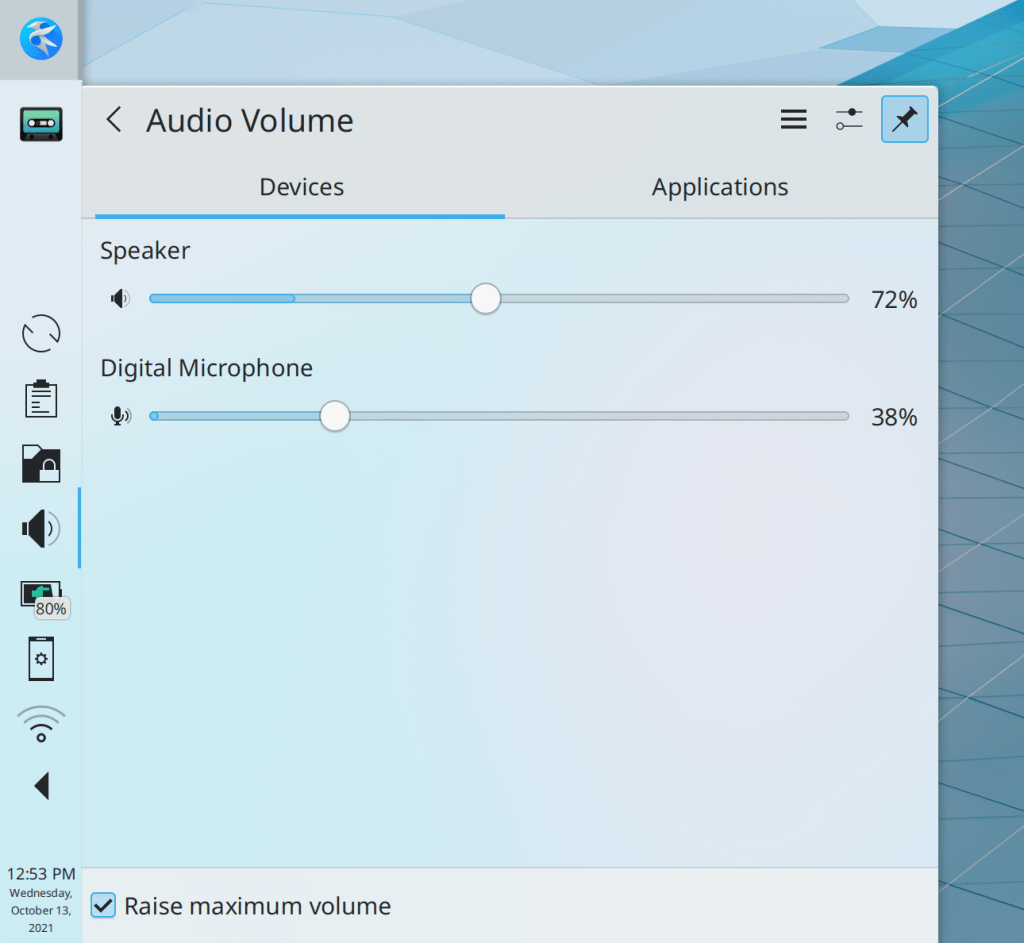Collapse the tray with the back chevron
The width and height of the screenshot is (1024, 943).
pyautogui.click(x=114, y=121)
